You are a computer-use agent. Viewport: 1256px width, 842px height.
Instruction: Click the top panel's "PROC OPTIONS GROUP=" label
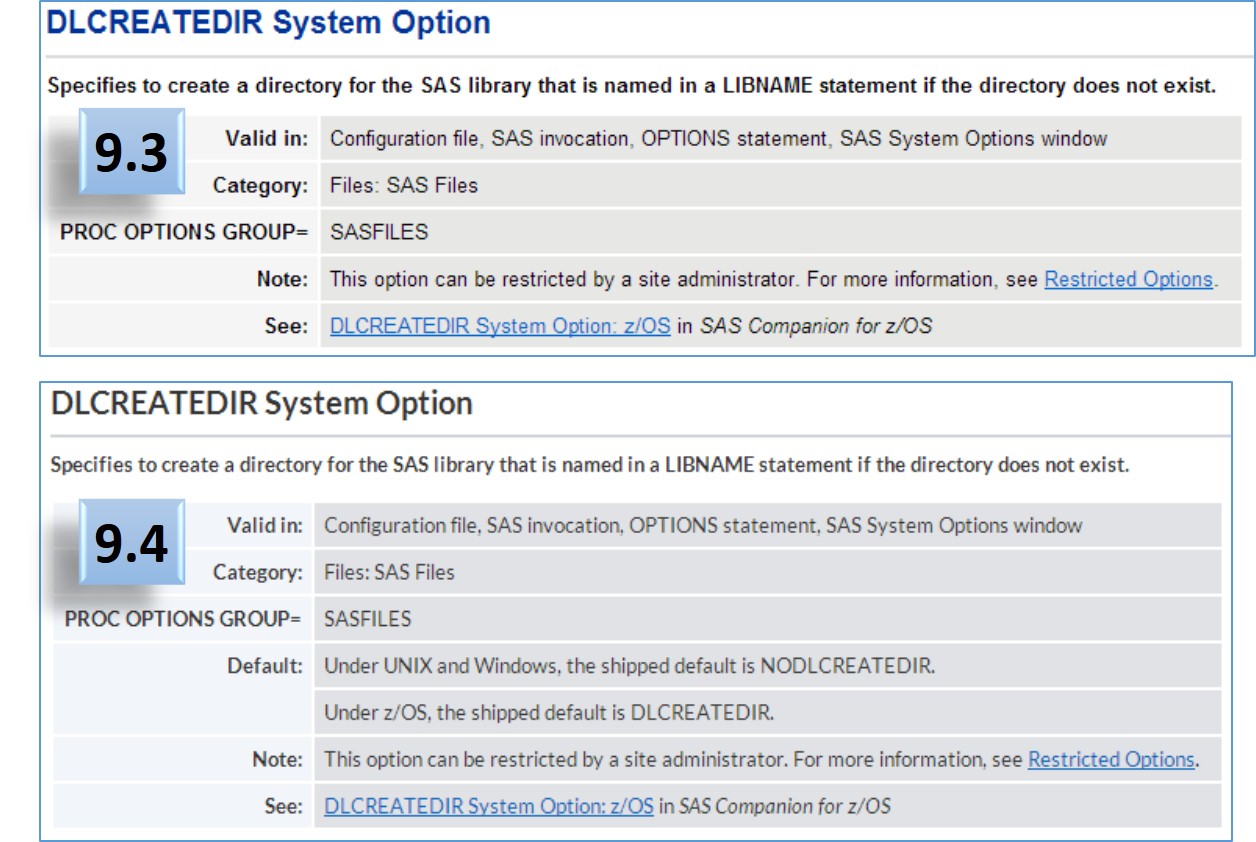tap(184, 233)
